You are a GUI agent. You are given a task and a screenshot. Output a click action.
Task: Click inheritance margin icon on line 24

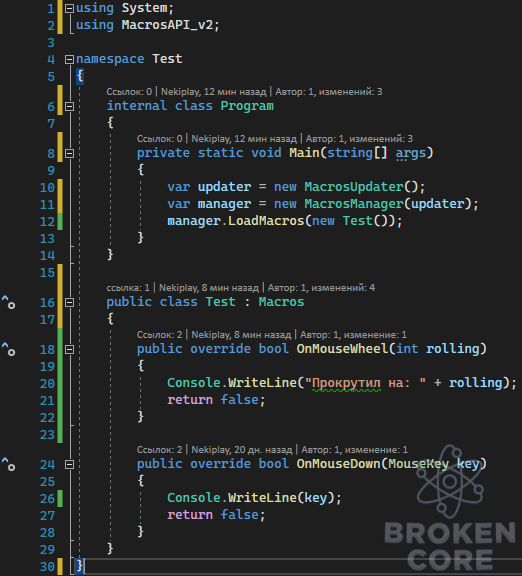tap(8, 464)
